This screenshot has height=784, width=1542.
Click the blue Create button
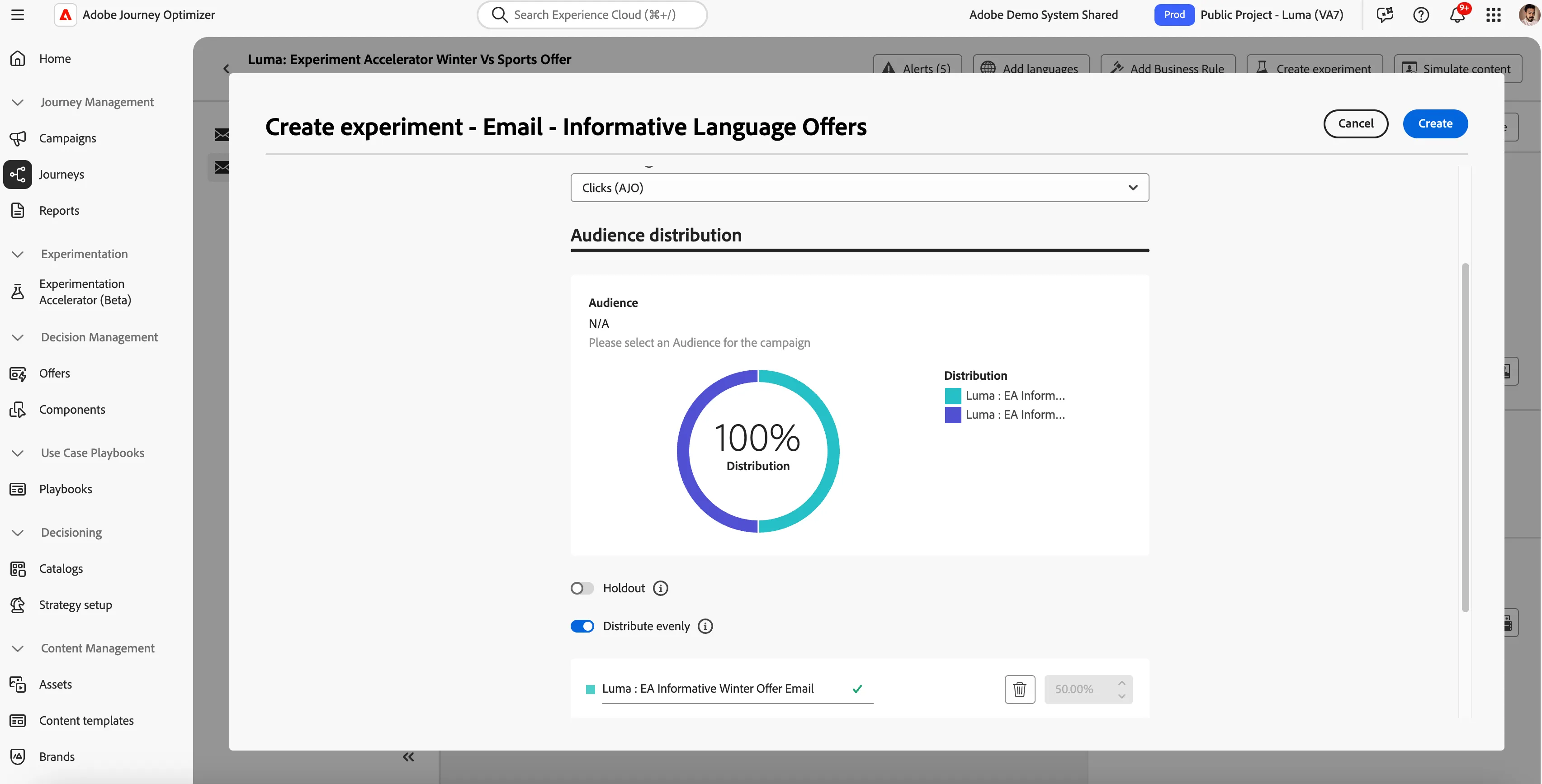1435,124
